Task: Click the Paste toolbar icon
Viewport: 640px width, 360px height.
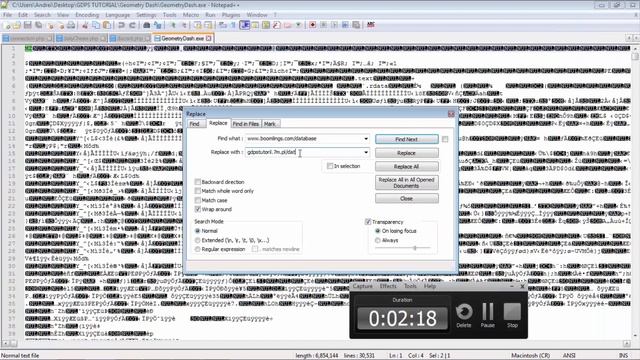Action: click(107, 25)
